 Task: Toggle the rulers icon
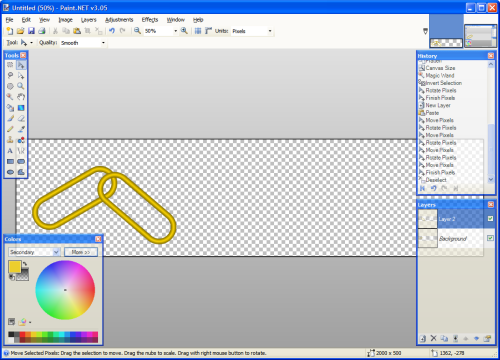208,31
